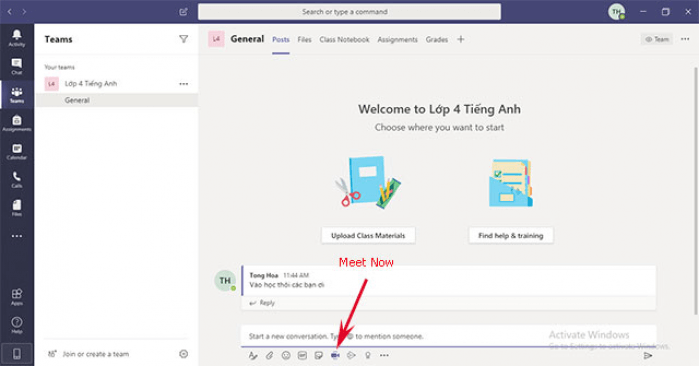Open channel more options ellipsis

tap(685, 39)
